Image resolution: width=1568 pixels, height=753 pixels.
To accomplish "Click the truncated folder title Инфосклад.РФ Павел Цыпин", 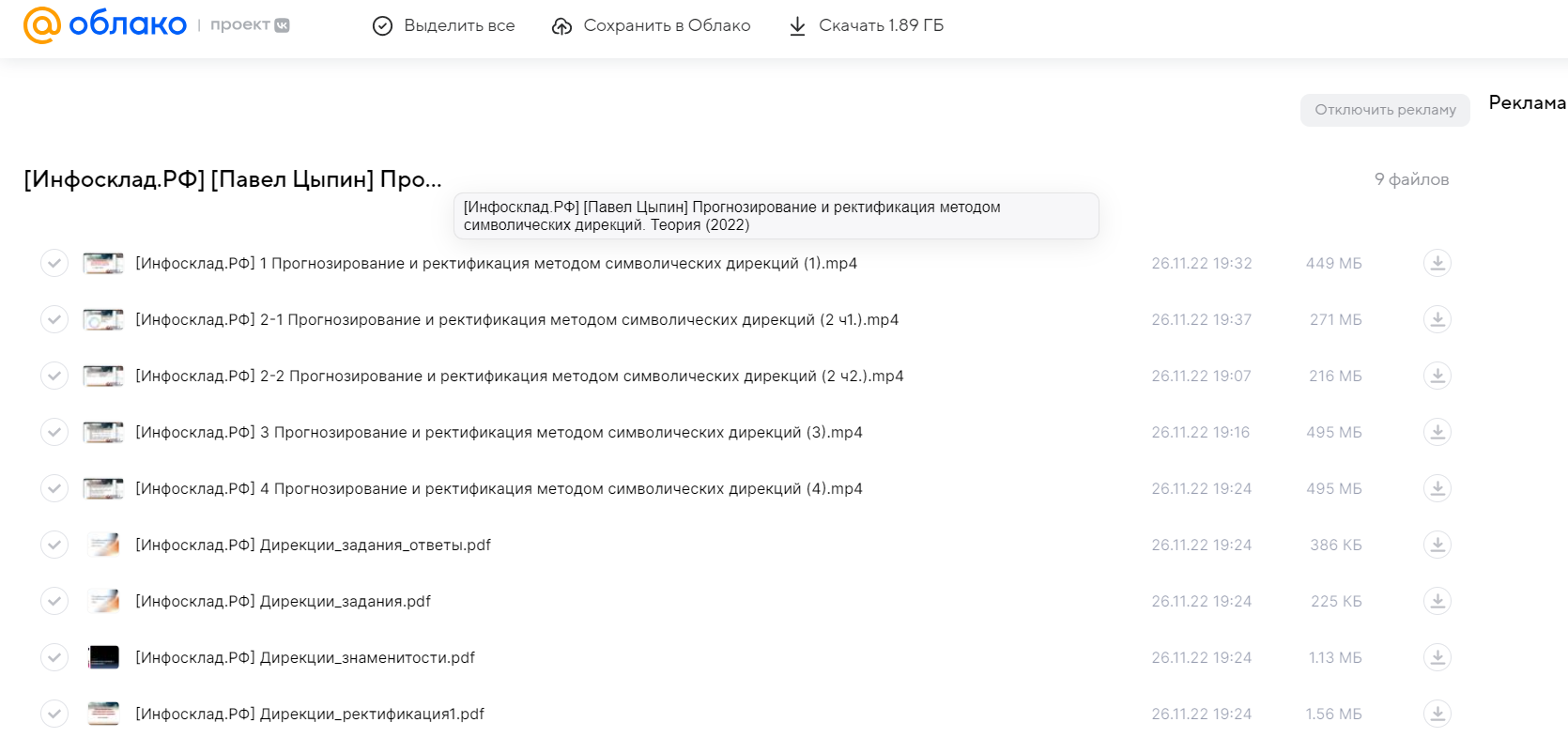I will tap(233, 179).
